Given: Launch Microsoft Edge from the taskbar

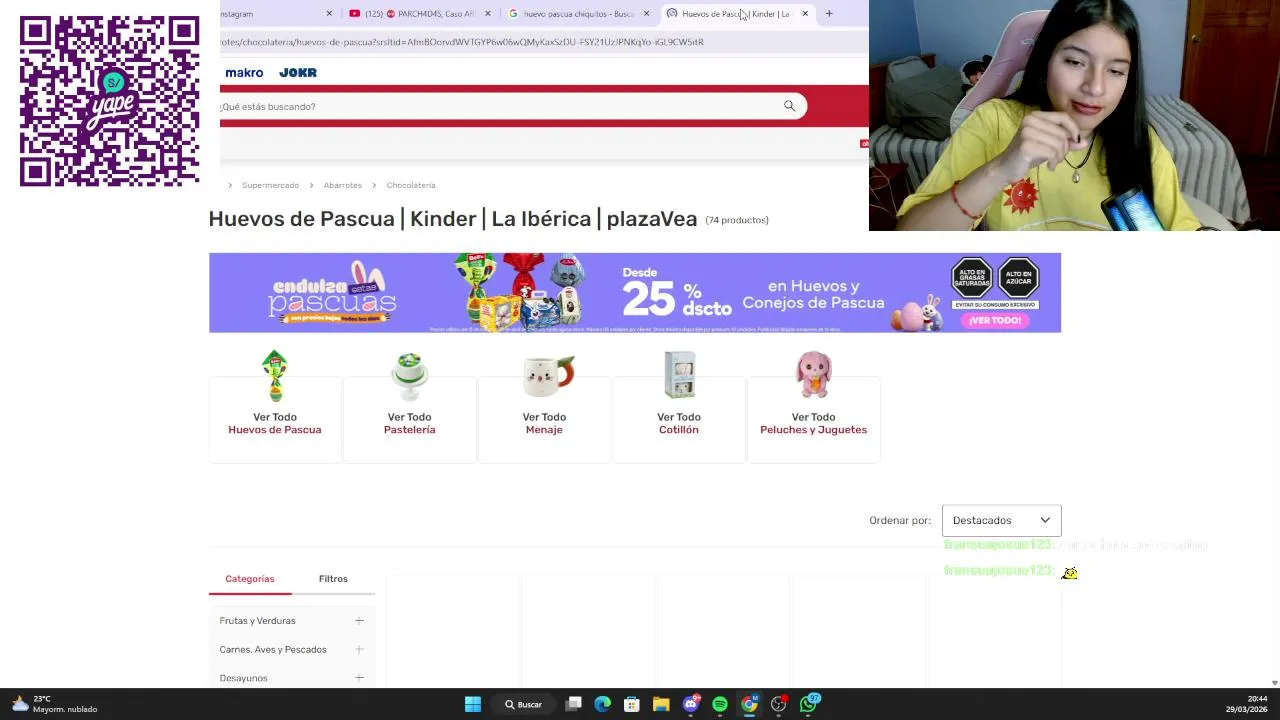Looking at the screenshot, I should click(603, 704).
